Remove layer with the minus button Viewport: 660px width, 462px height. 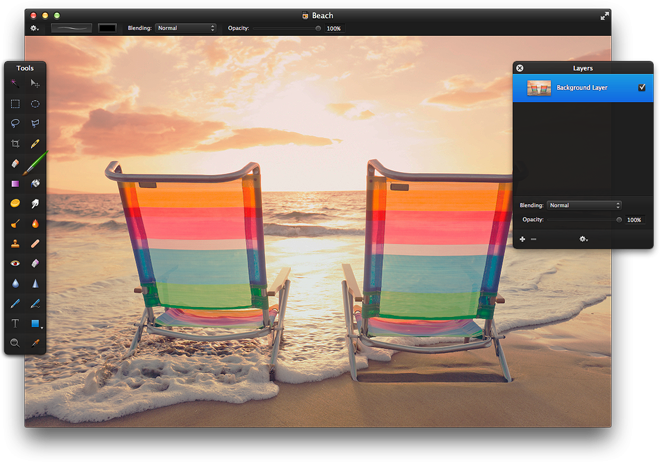point(534,239)
